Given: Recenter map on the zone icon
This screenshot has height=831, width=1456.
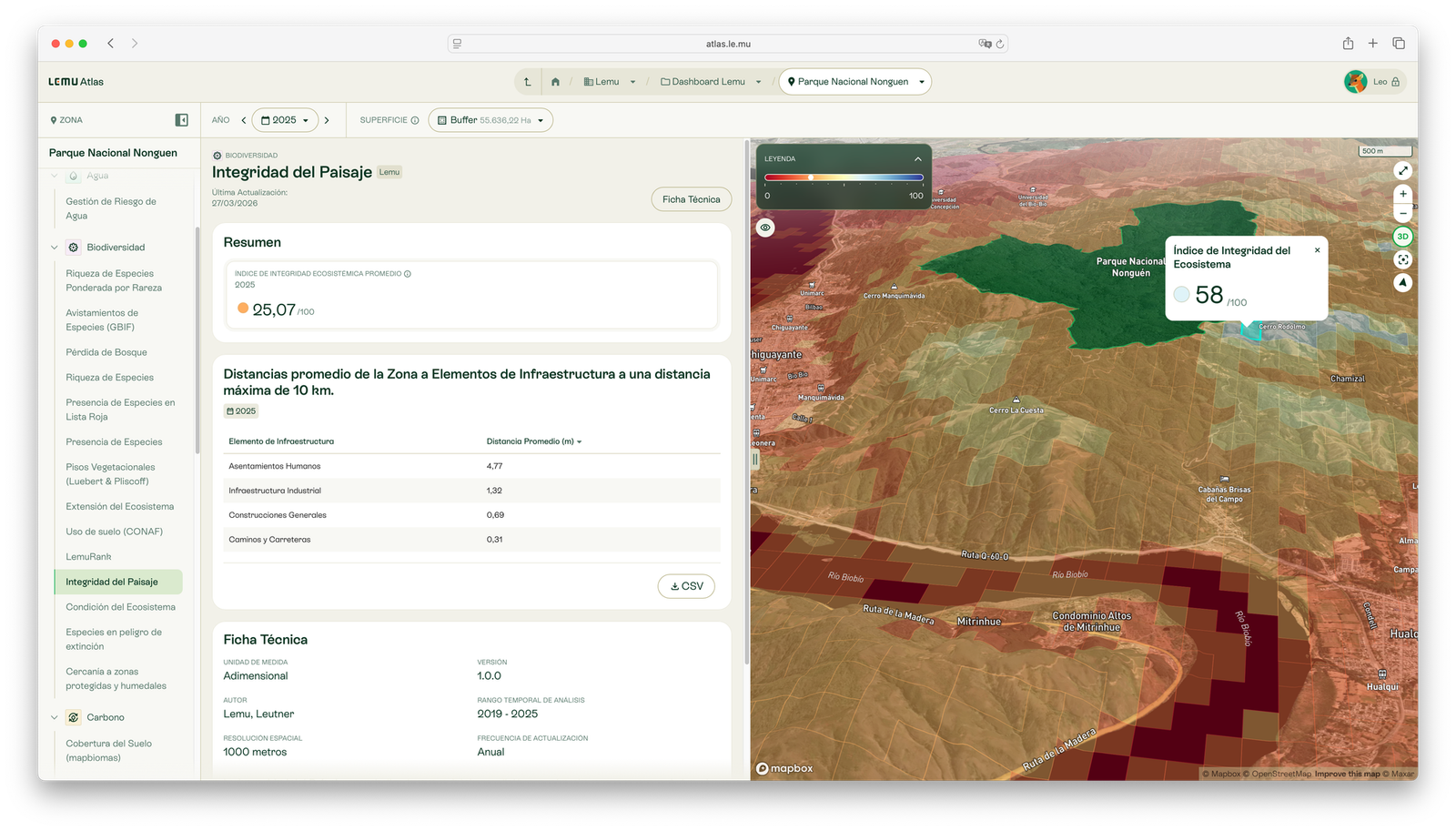Looking at the screenshot, I should pos(1403,259).
